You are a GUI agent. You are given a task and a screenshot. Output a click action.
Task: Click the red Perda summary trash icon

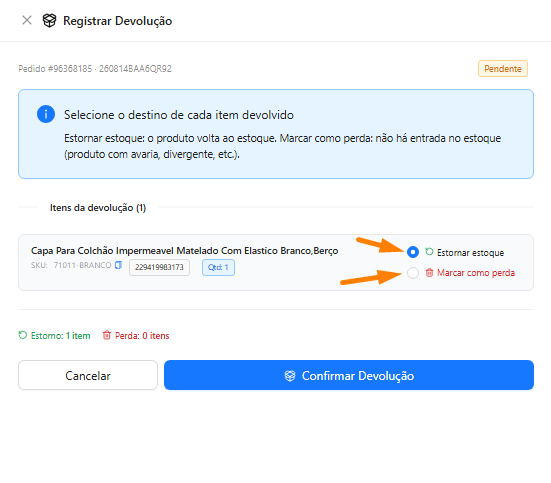coord(106,335)
